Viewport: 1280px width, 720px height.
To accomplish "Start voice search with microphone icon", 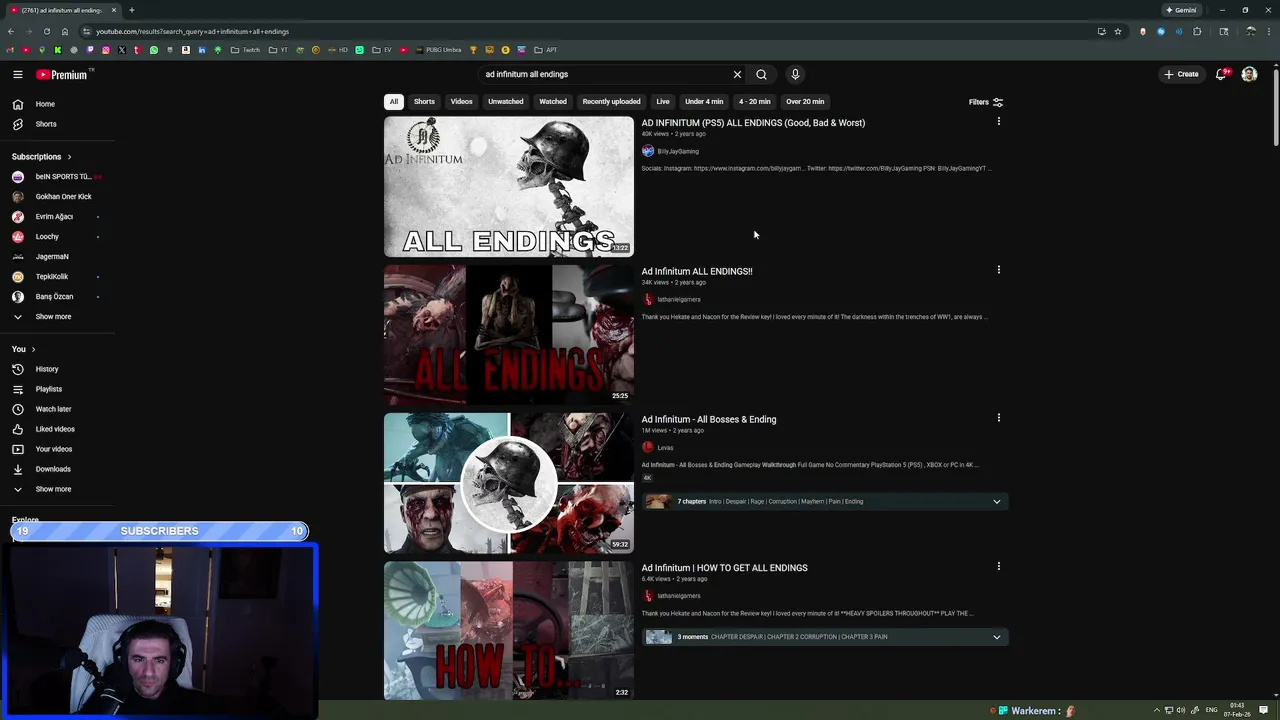I will coord(795,74).
